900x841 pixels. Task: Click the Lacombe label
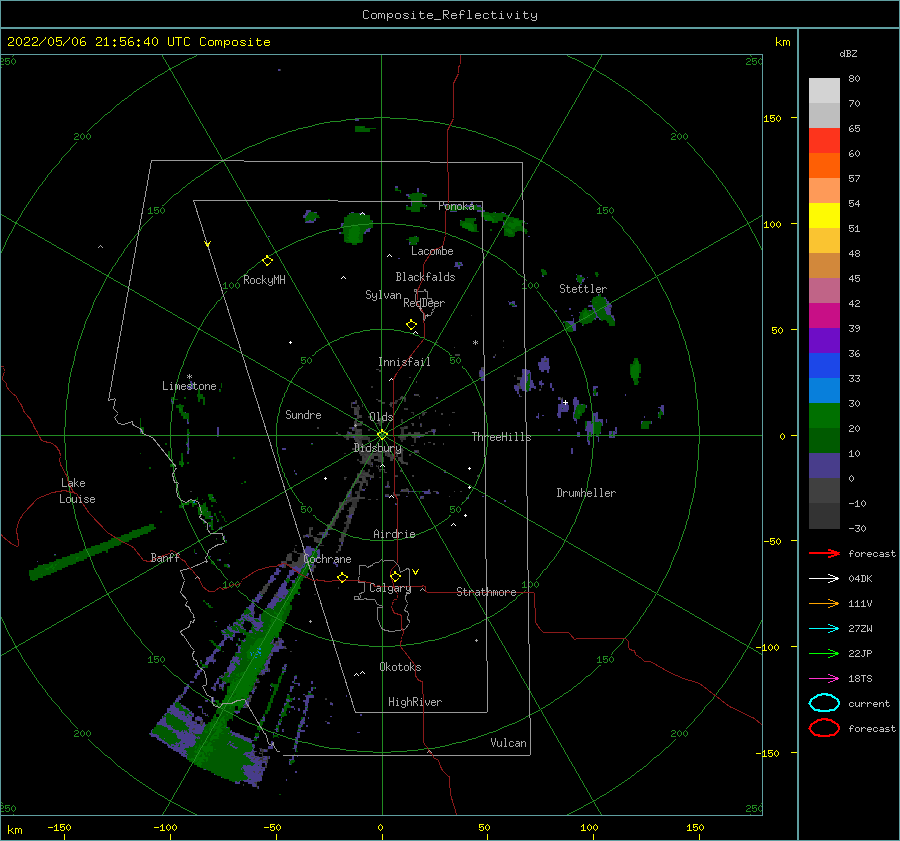click(432, 251)
